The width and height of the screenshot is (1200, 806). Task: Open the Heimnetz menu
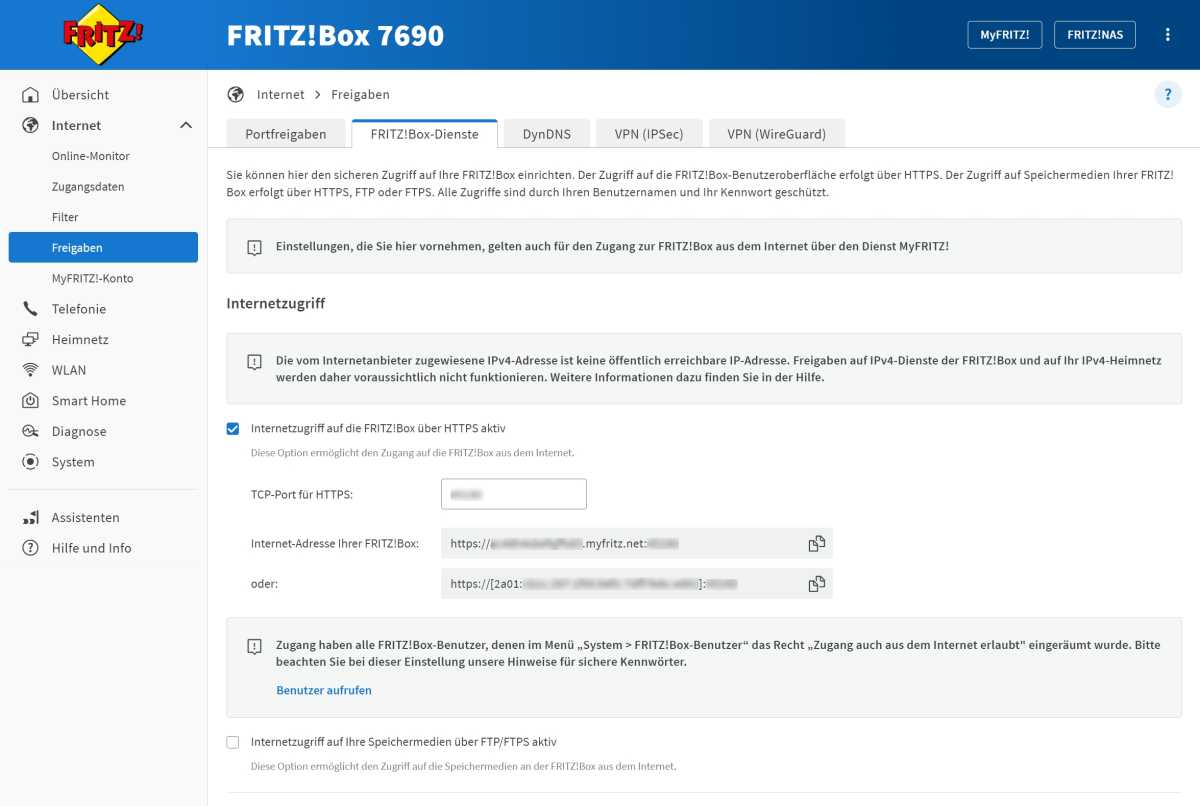pos(80,340)
